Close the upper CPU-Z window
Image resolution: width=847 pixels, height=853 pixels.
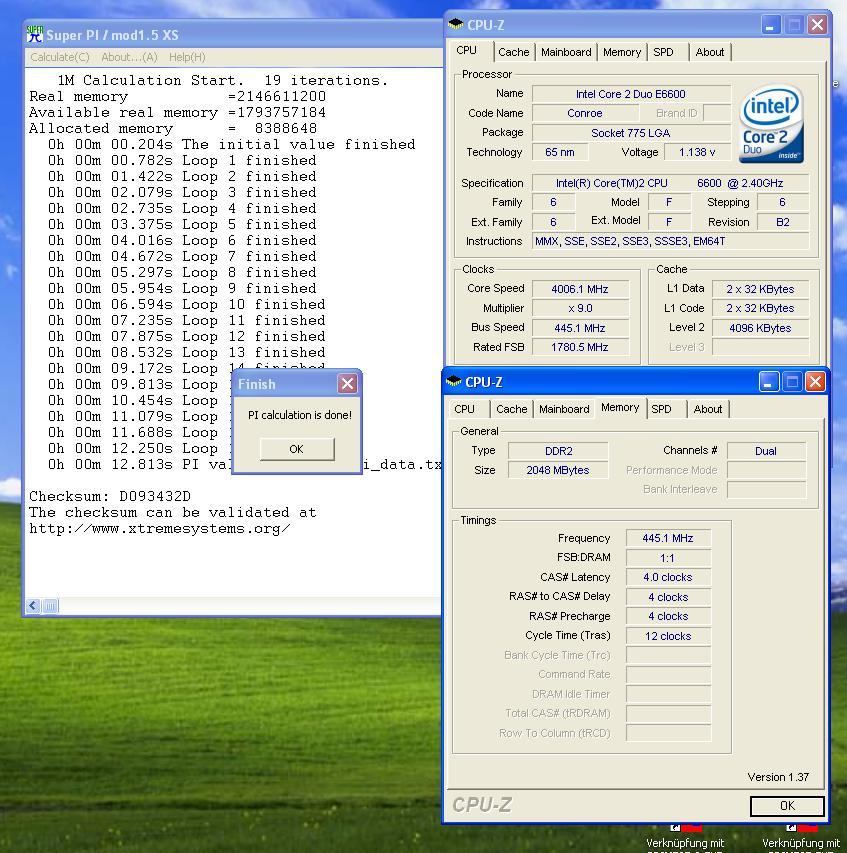(x=817, y=24)
